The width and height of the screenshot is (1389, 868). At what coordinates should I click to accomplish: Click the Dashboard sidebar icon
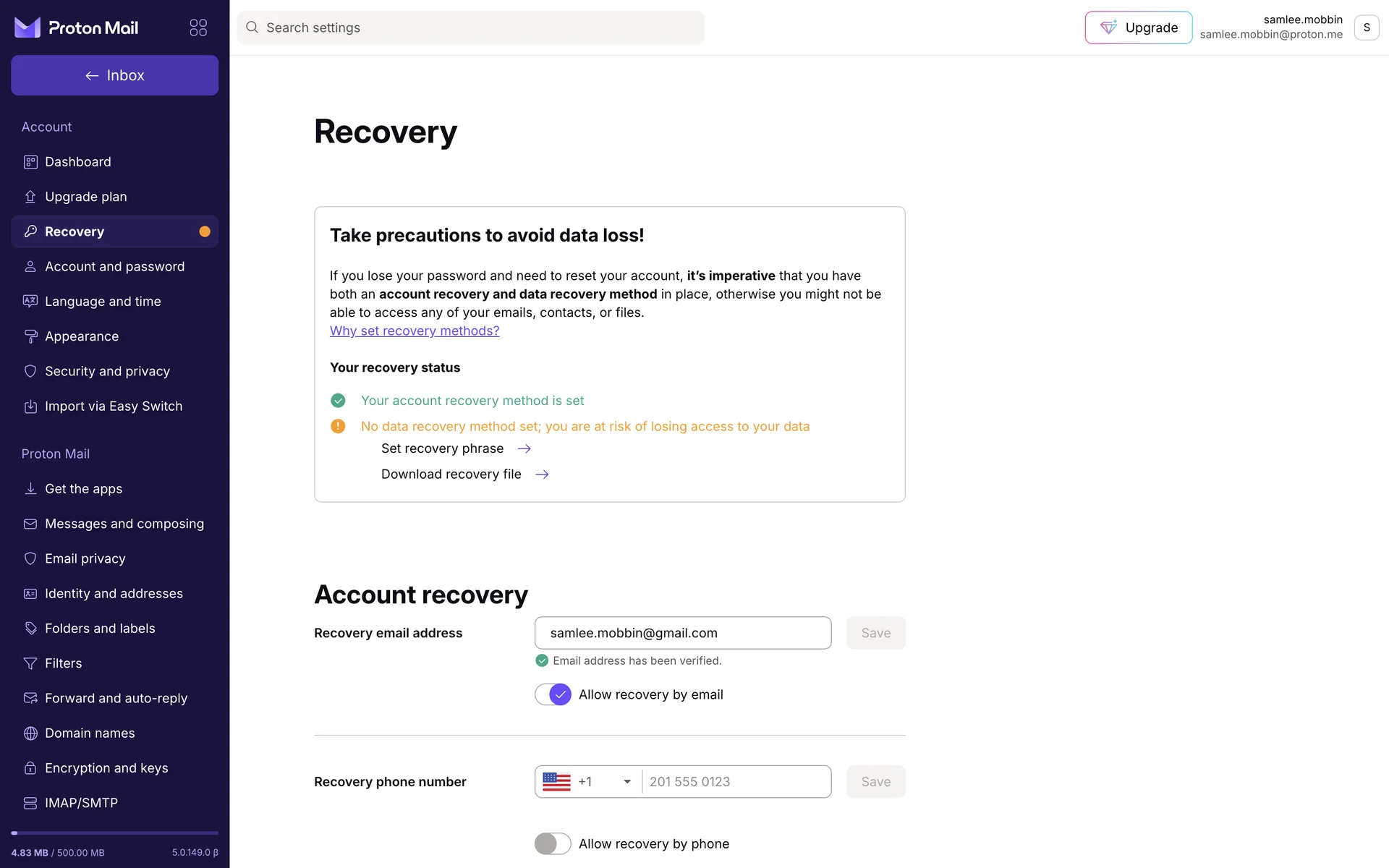(x=30, y=162)
